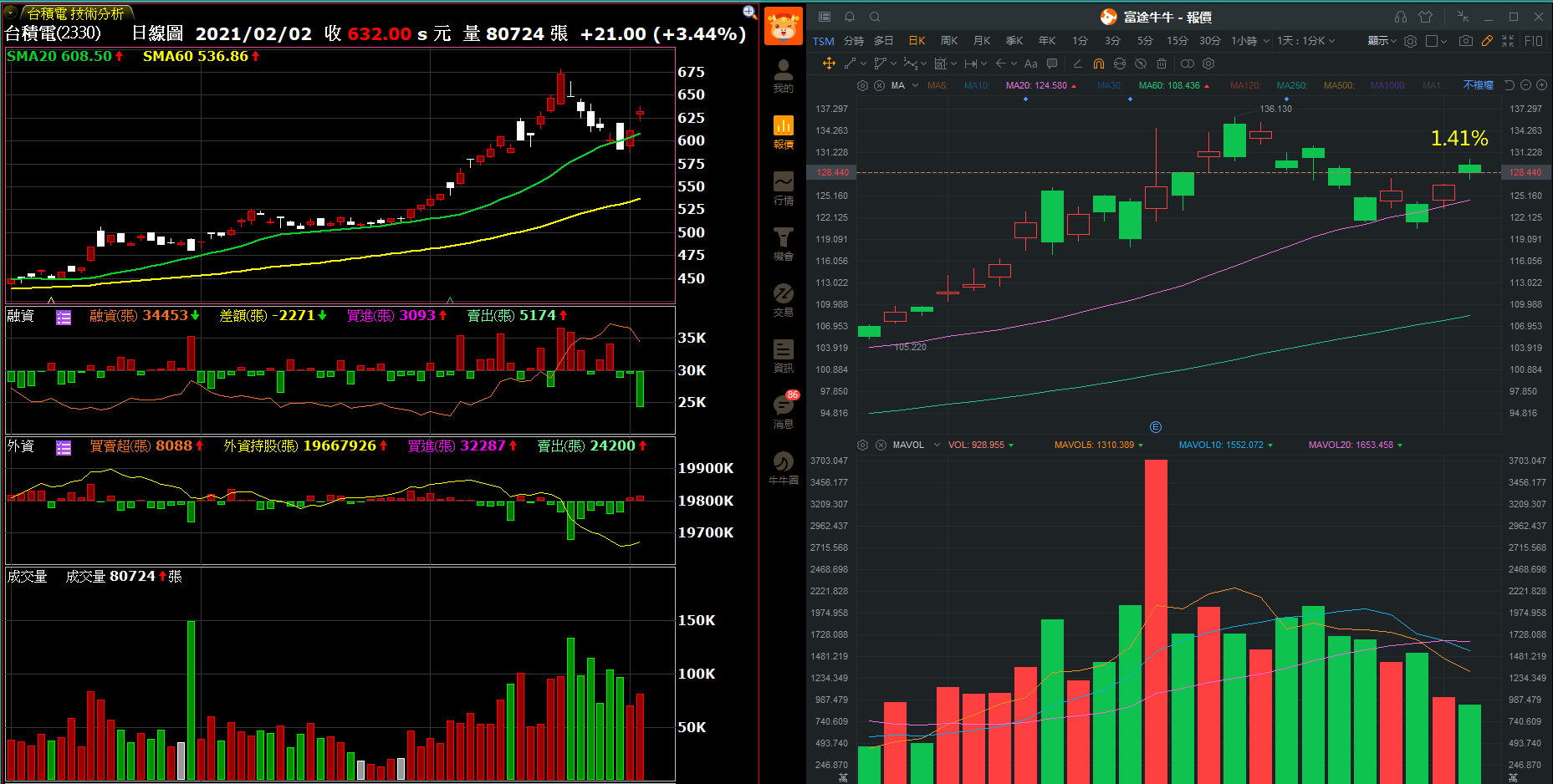Screen dimensions: 1553x784
Task: Open the 1天:1分K dropdown
Action: pyautogui.click(x=1306, y=41)
